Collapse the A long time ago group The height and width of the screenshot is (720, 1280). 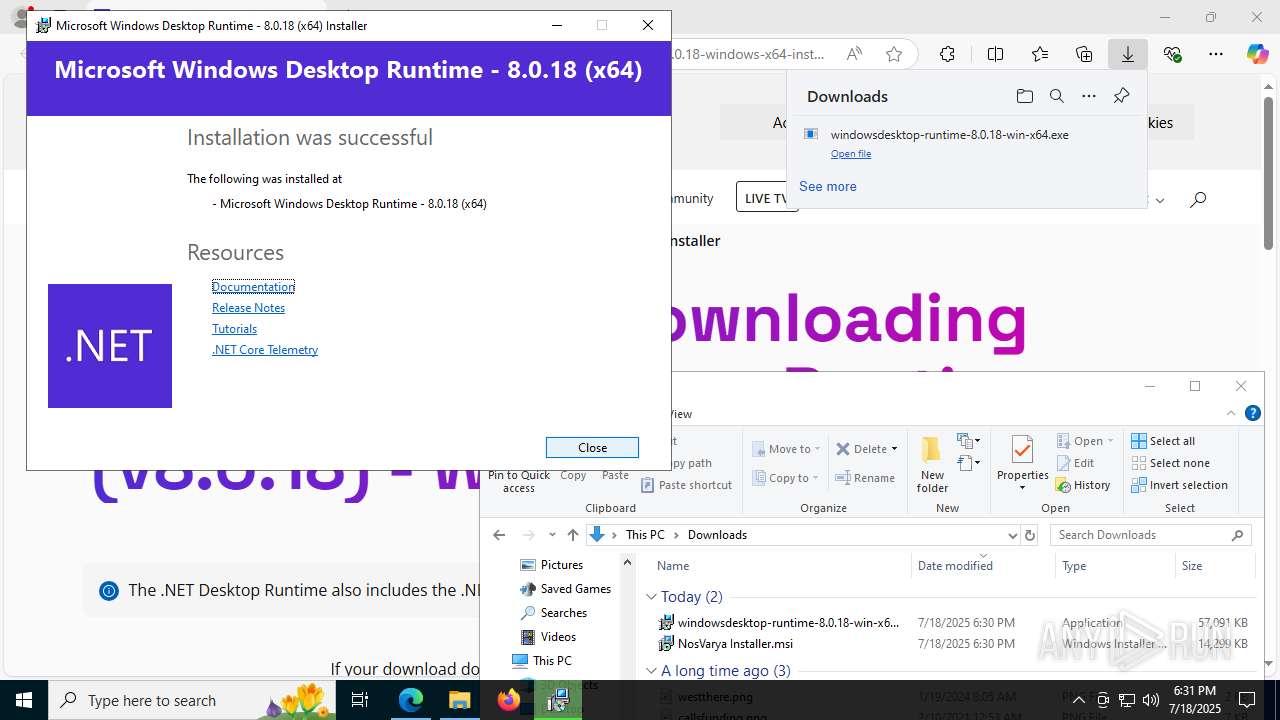(x=652, y=671)
